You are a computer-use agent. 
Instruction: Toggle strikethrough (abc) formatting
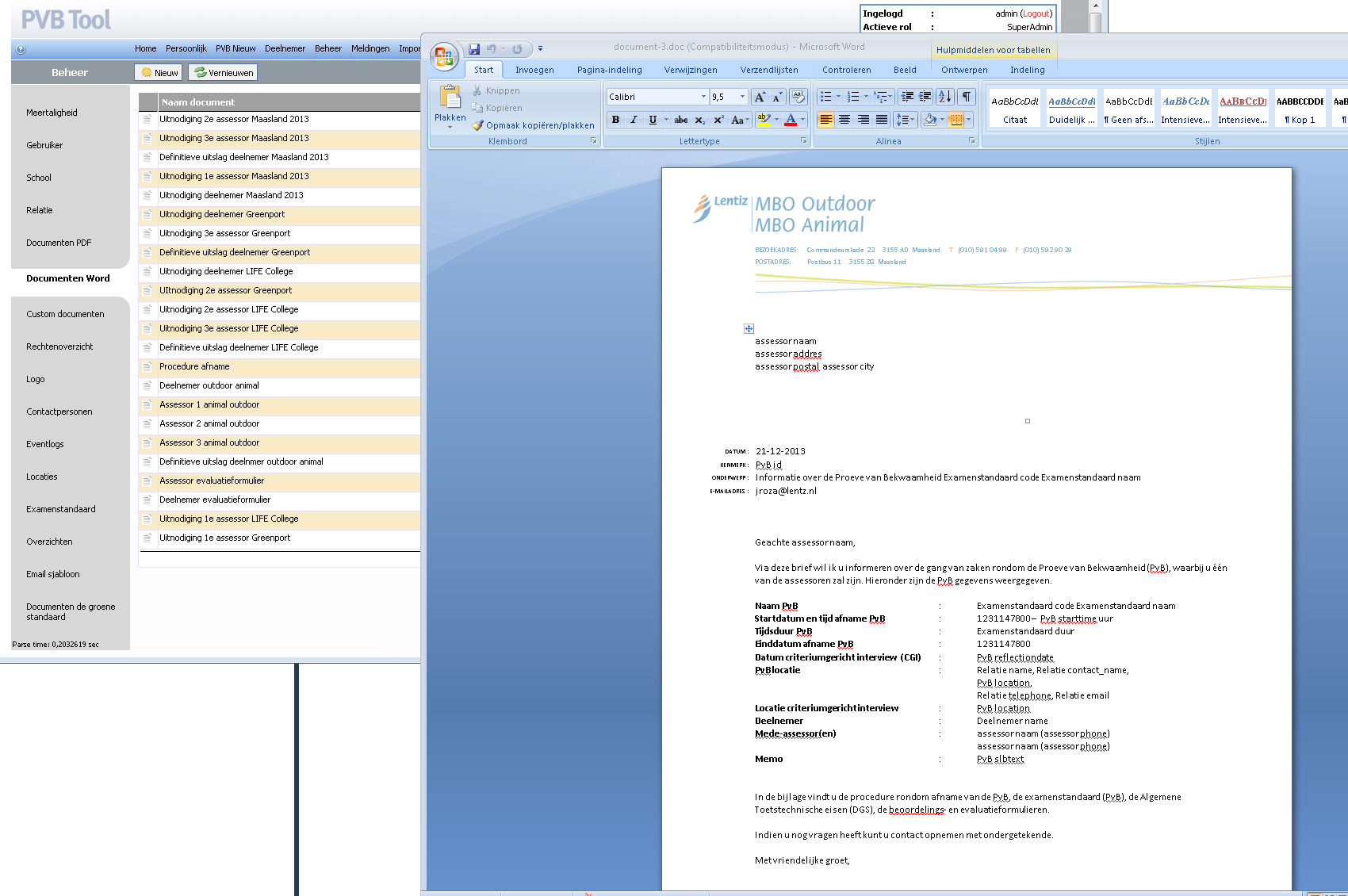point(680,120)
